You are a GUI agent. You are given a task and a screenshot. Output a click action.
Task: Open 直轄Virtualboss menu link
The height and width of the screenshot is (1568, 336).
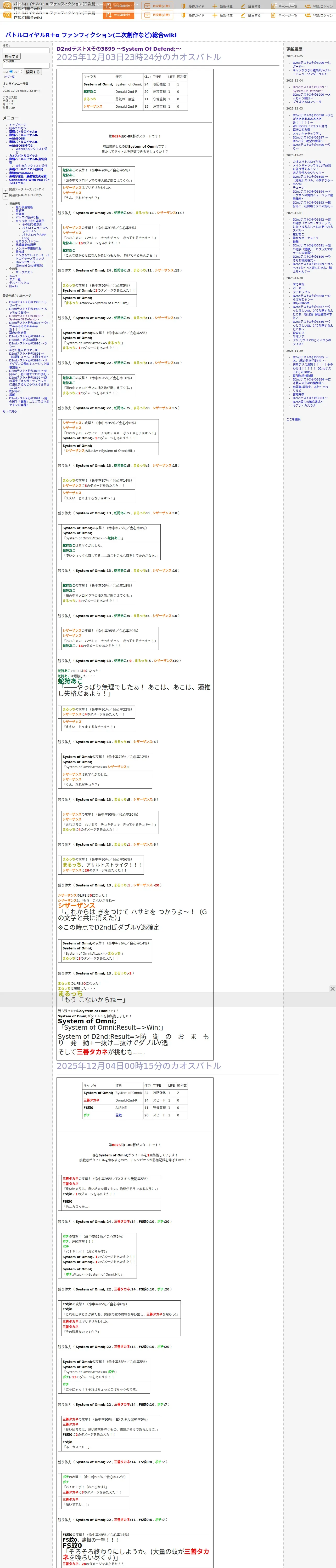pos(21,174)
